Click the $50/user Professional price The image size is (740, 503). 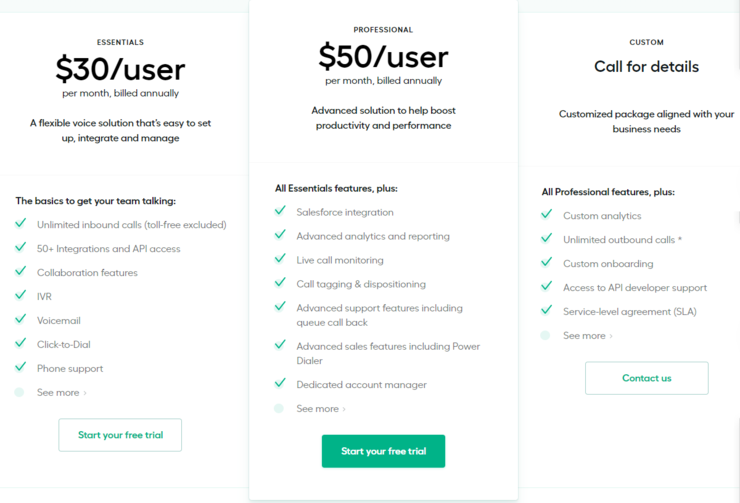(383, 56)
